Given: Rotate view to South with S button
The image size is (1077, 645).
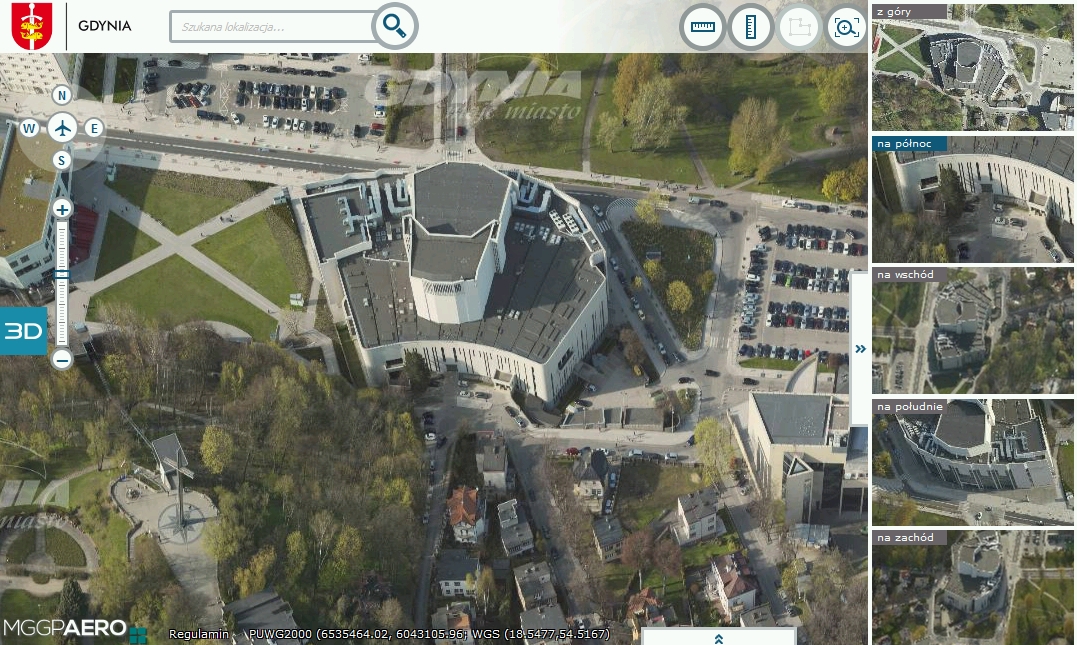Looking at the screenshot, I should 62,160.
